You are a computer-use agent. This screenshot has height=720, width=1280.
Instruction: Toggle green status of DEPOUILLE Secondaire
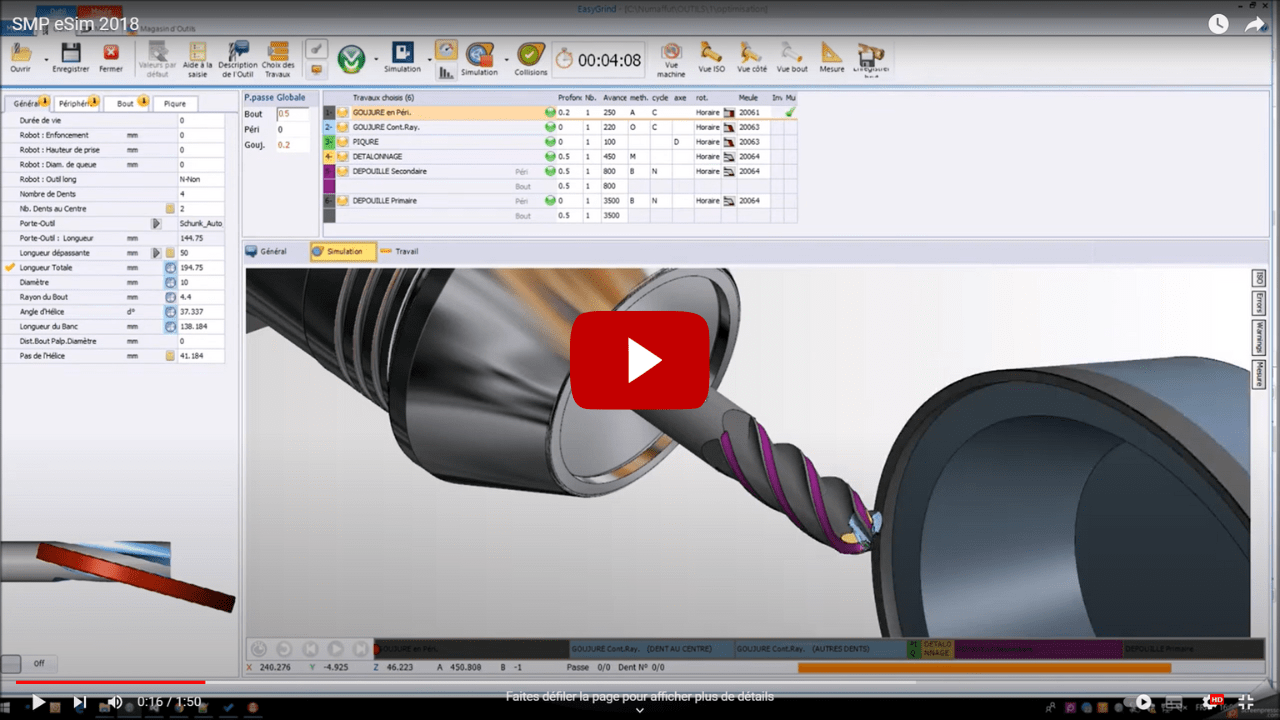(x=550, y=171)
